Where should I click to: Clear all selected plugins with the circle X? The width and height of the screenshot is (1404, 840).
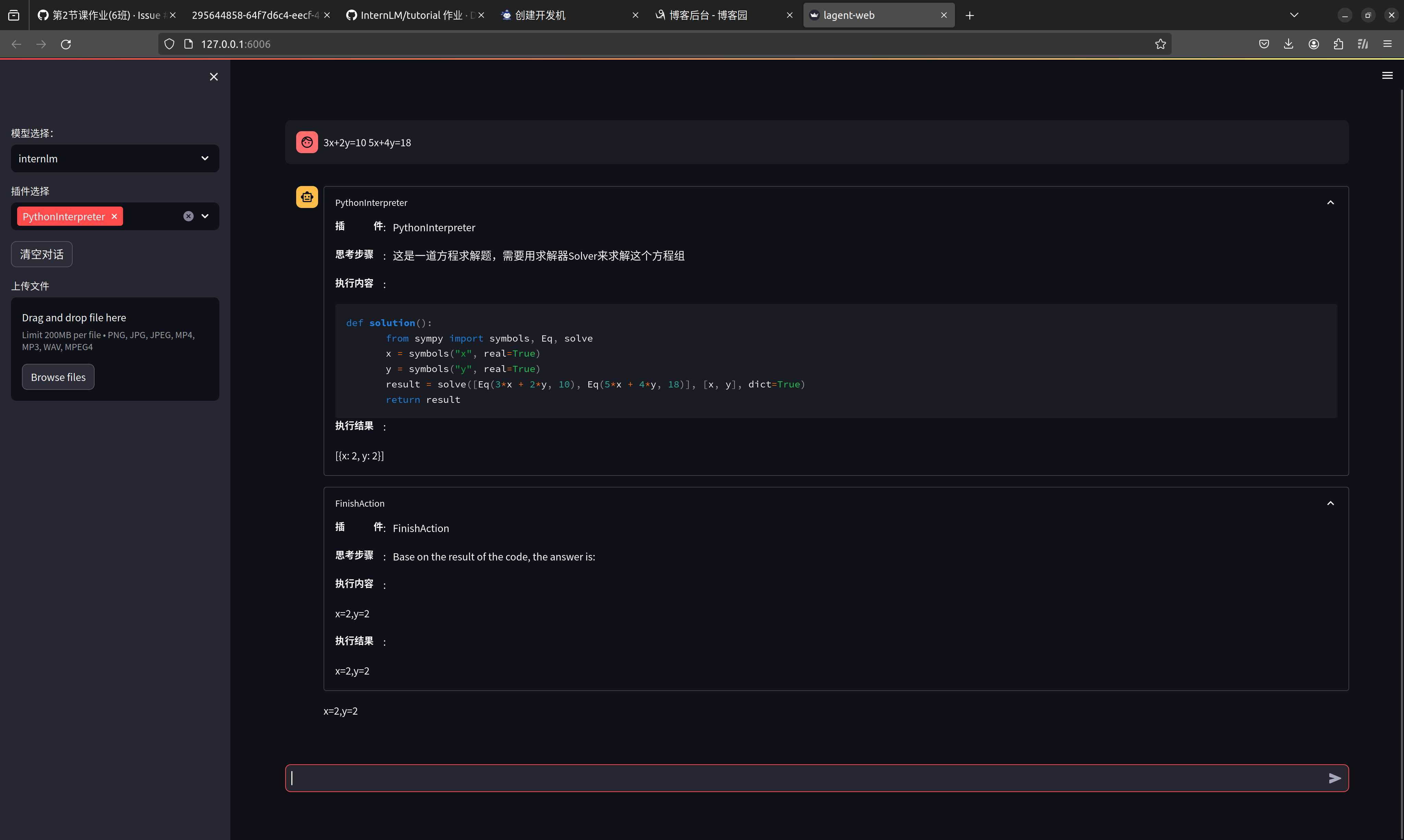[x=189, y=216]
